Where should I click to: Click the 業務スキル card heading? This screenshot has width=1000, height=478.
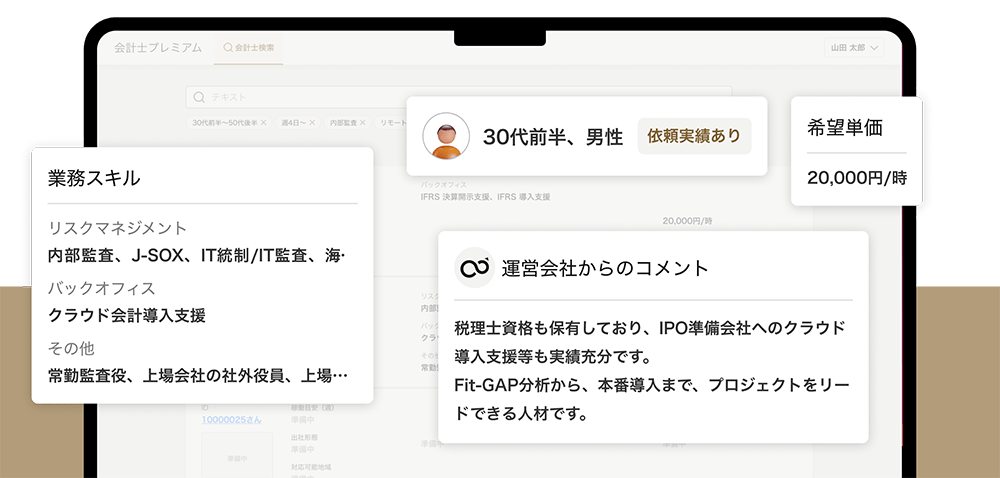pyautogui.click(x=94, y=178)
